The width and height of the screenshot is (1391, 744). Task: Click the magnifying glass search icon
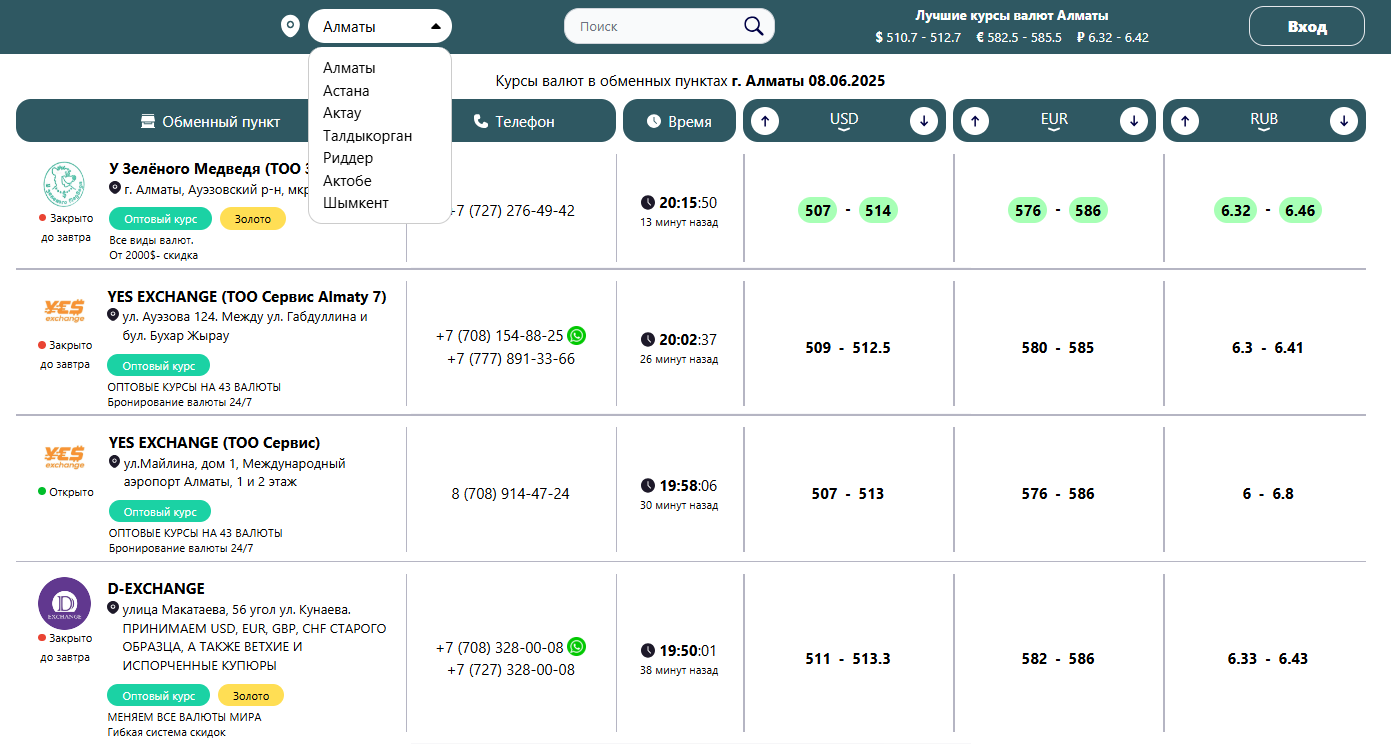pos(754,26)
